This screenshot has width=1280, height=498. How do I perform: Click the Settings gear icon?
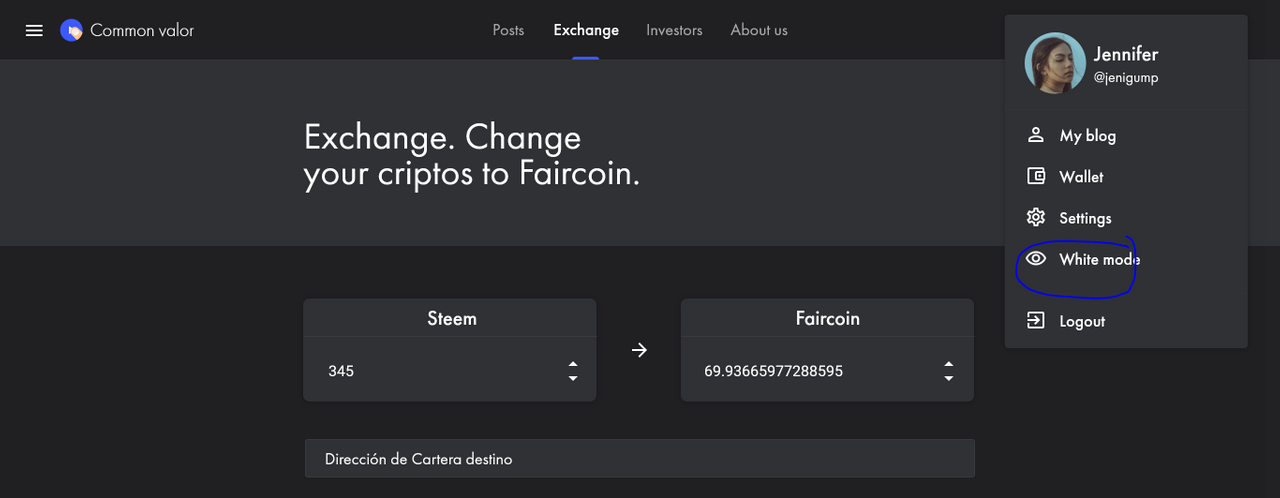pyautogui.click(x=1036, y=217)
